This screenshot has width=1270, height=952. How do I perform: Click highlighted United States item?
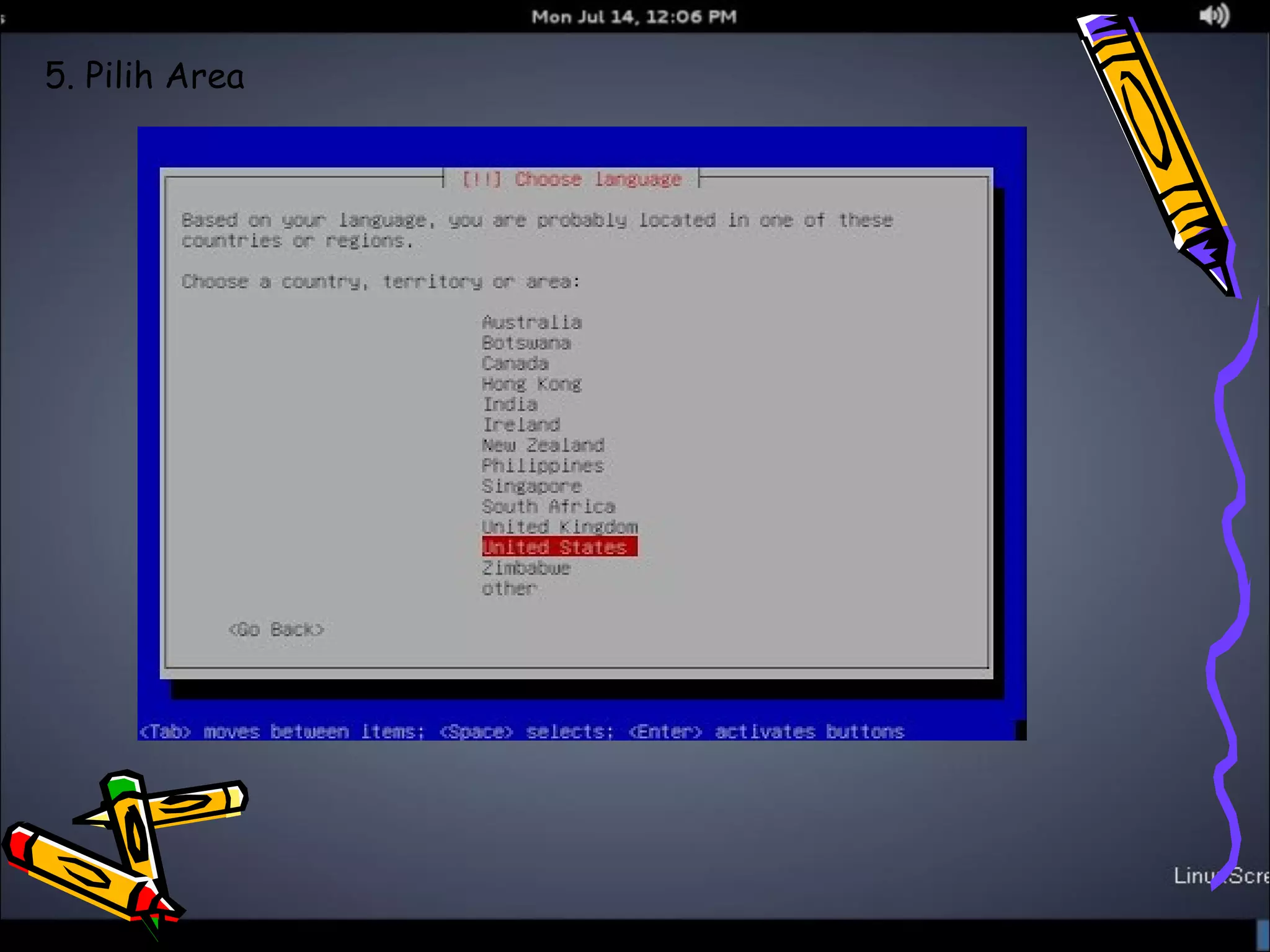(559, 547)
